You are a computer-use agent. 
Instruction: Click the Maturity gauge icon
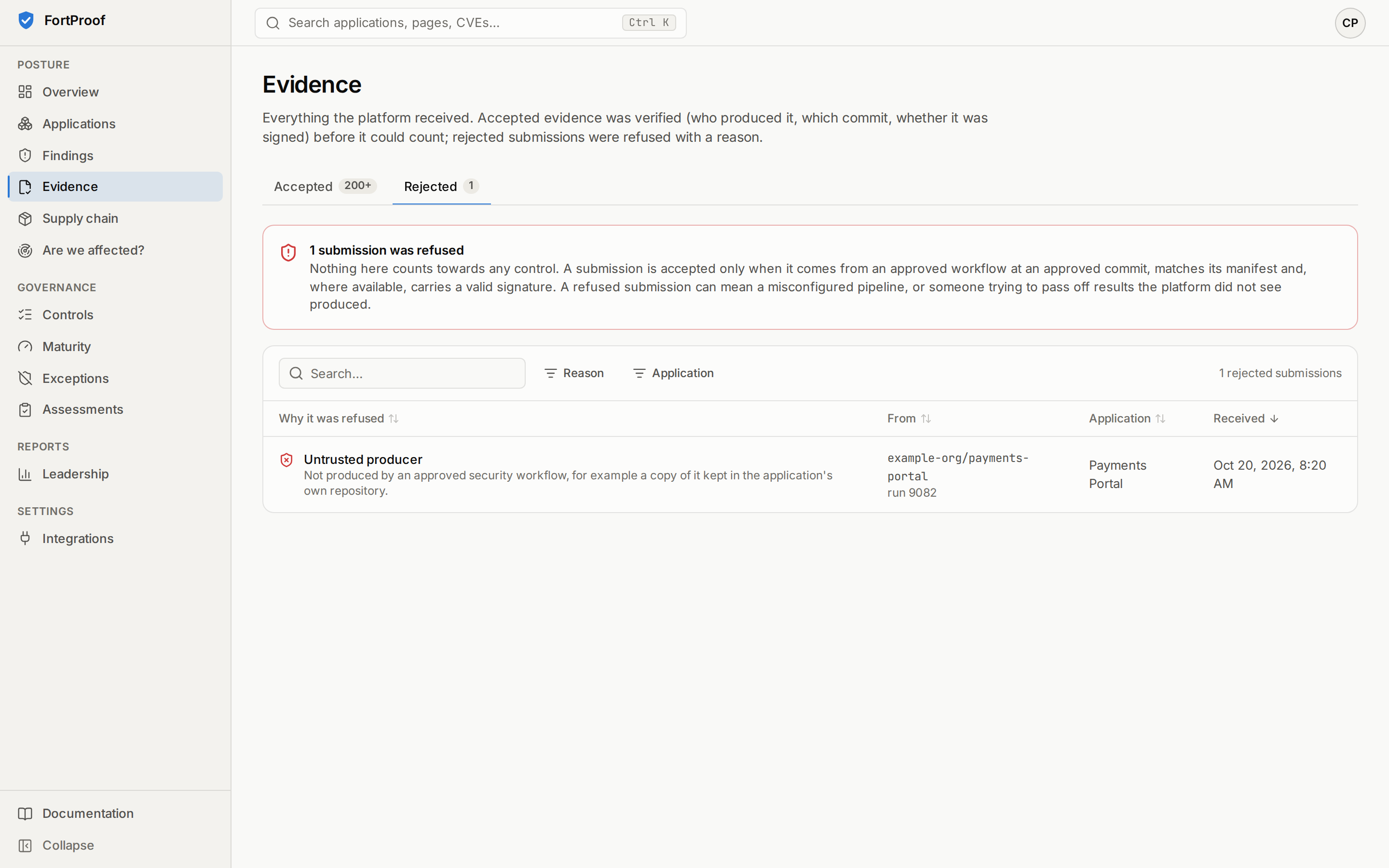pyautogui.click(x=25, y=347)
